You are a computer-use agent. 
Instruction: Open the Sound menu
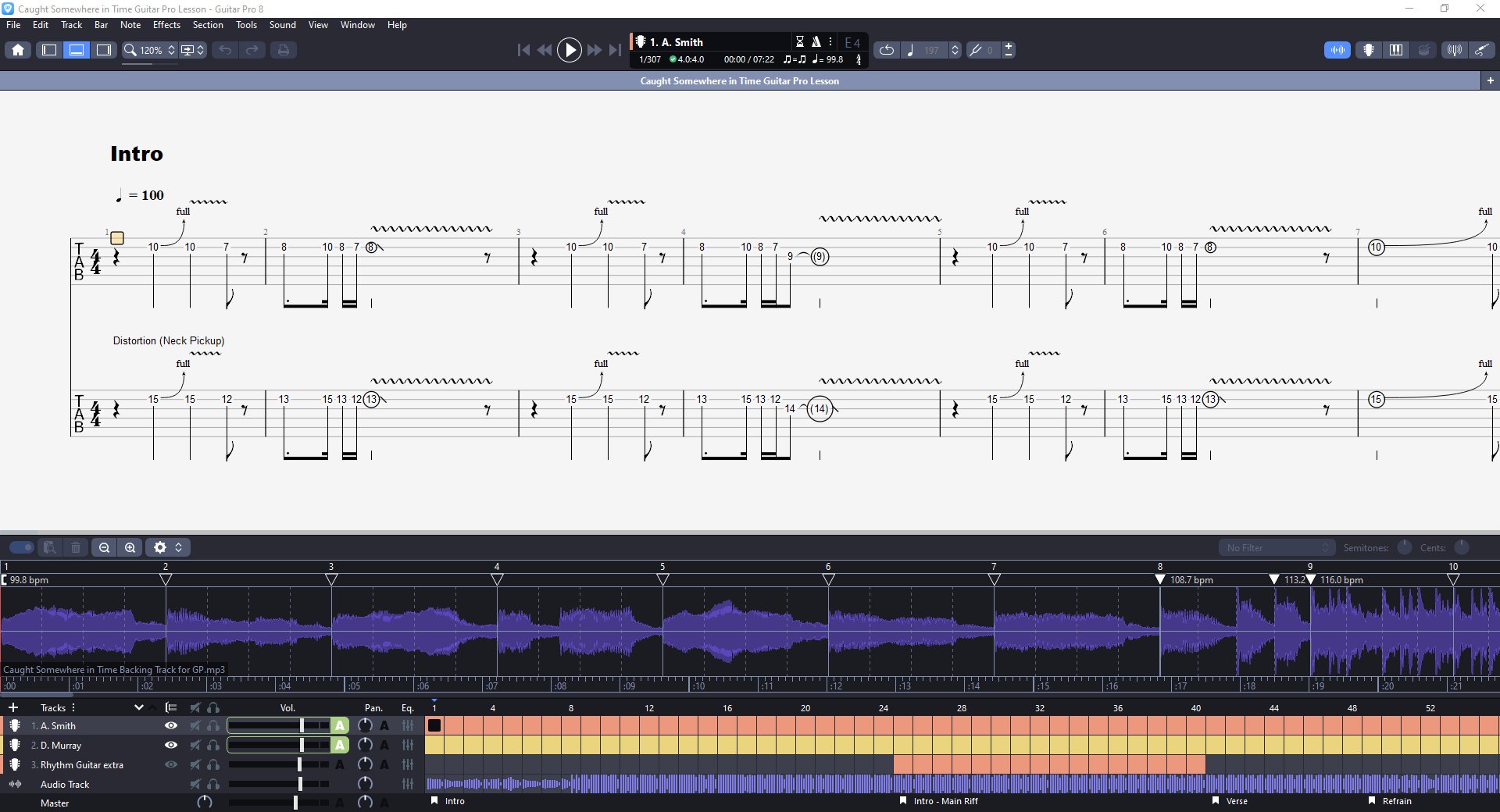click(283, 25)
